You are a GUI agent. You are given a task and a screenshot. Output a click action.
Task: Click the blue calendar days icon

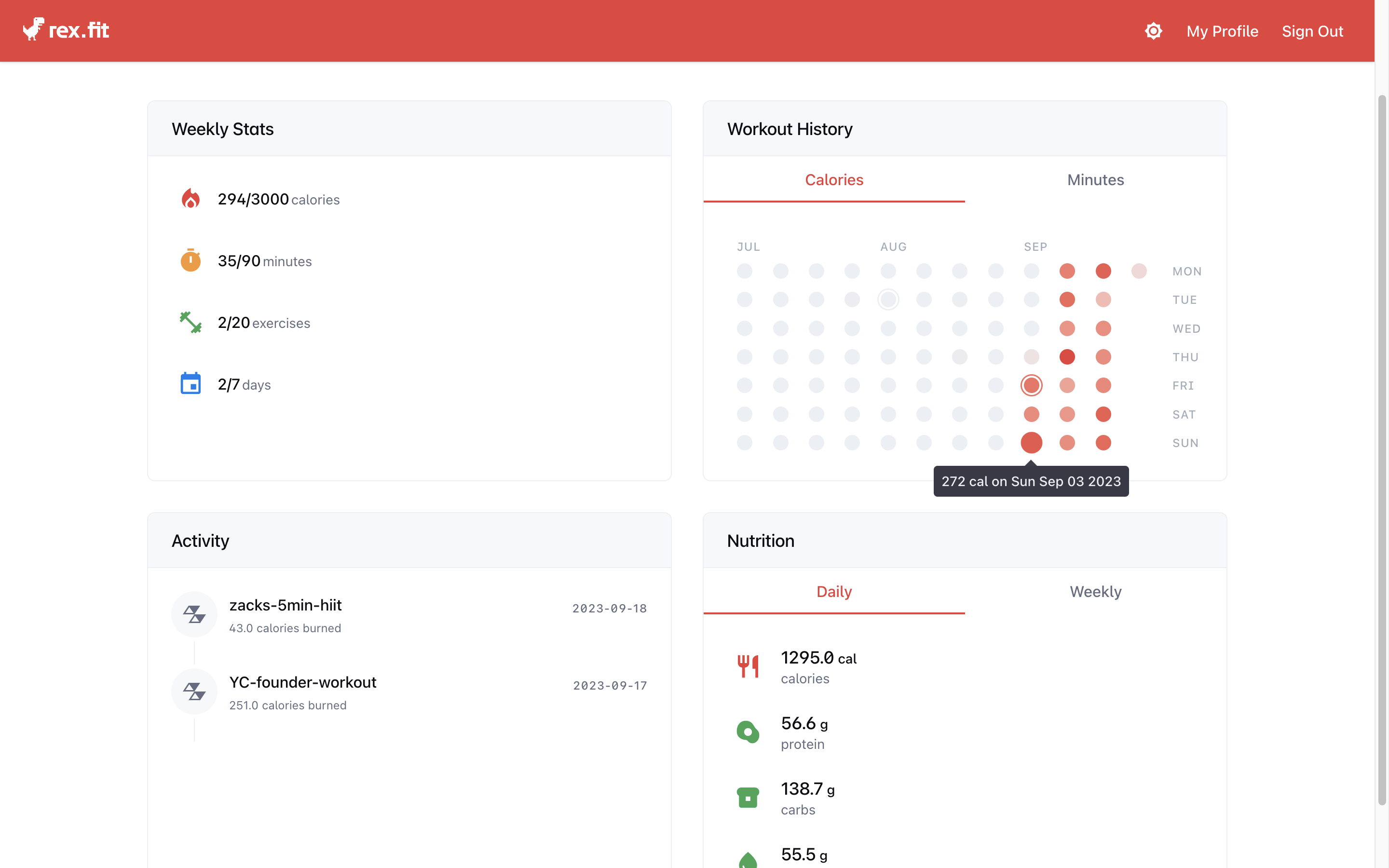pyautogui.click(x=191, y=384)
